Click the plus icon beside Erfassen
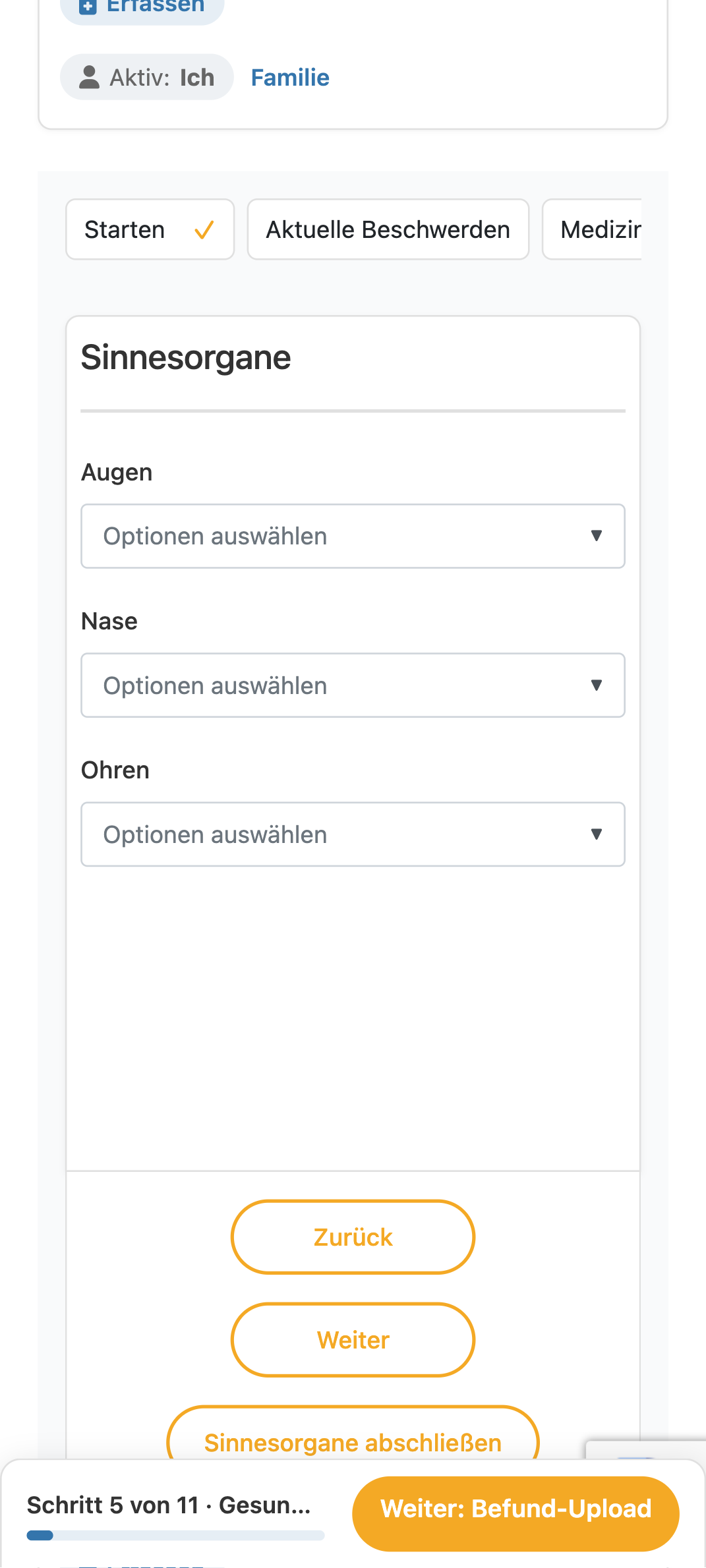This screenshot has width=706, height=1568. click(88, 7)
